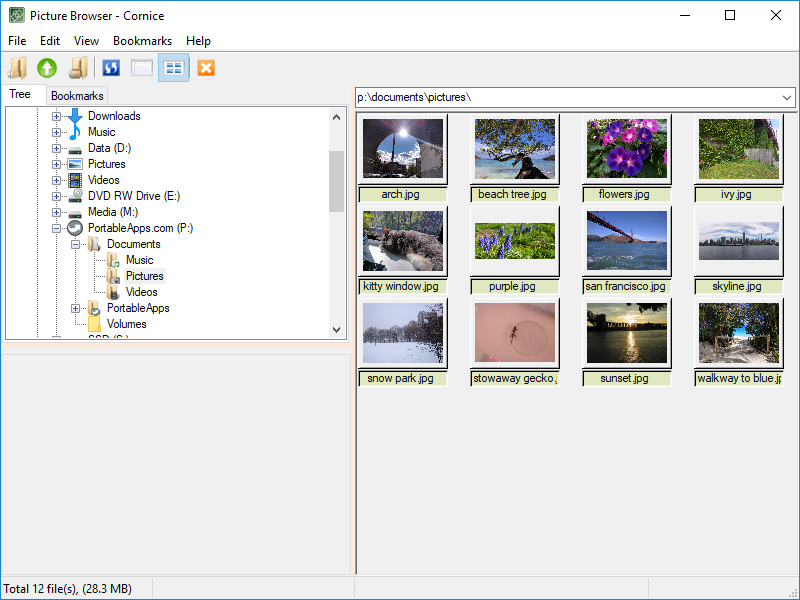This screenshot has height=600, width=800.
Task: Open the Bookmarks menu
Action: click(x=142, y=41)
